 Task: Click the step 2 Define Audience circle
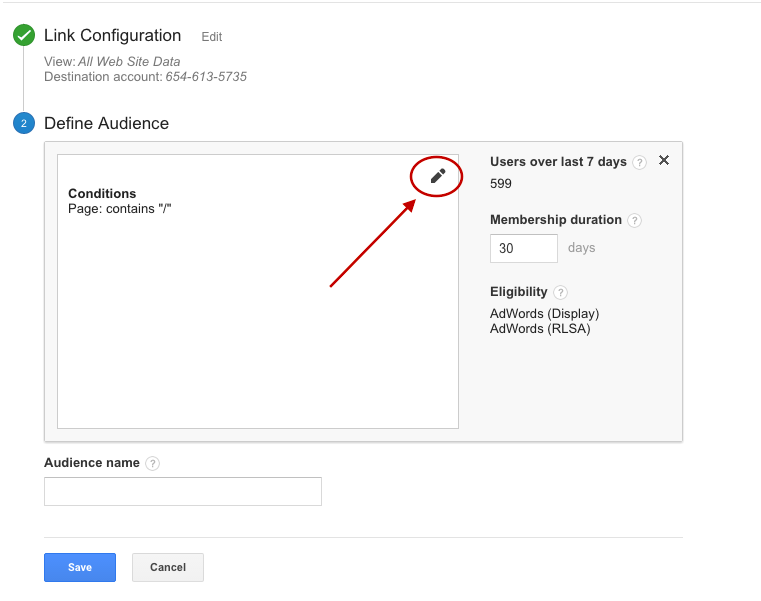[24, 123]
